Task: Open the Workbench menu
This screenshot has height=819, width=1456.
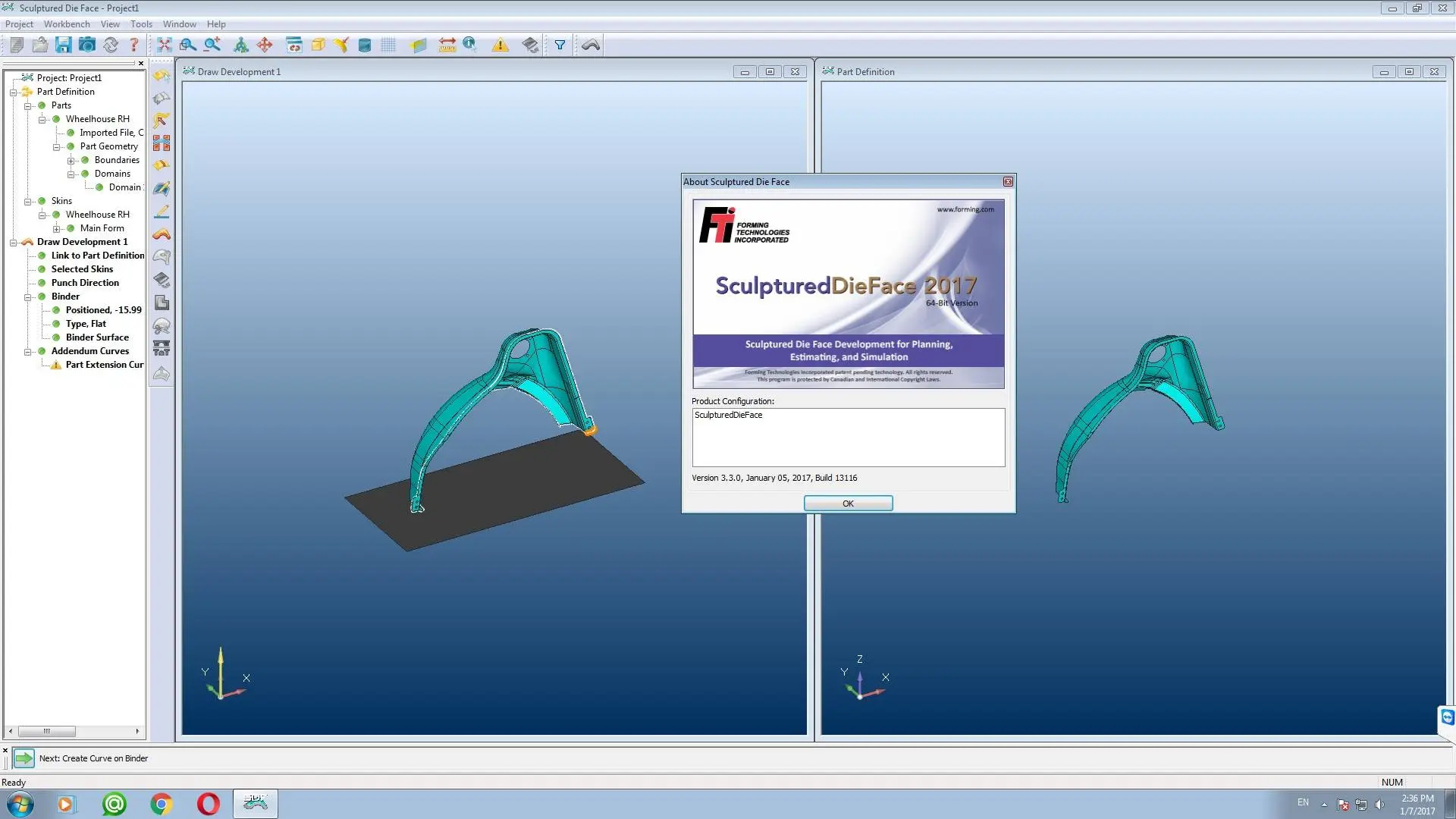Action: click(x=67, y=24)
